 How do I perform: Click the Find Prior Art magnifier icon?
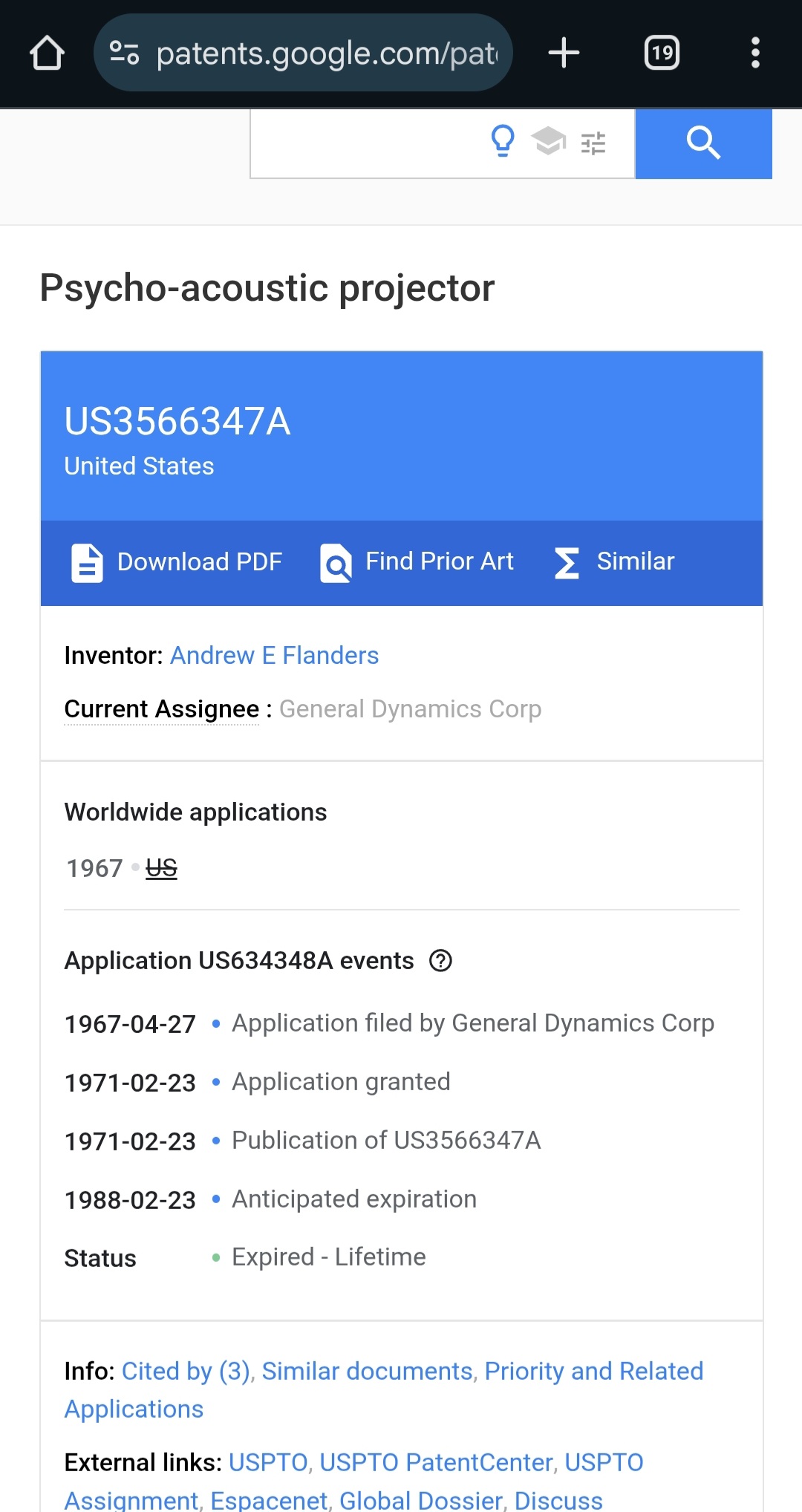(x=336, y=562)
